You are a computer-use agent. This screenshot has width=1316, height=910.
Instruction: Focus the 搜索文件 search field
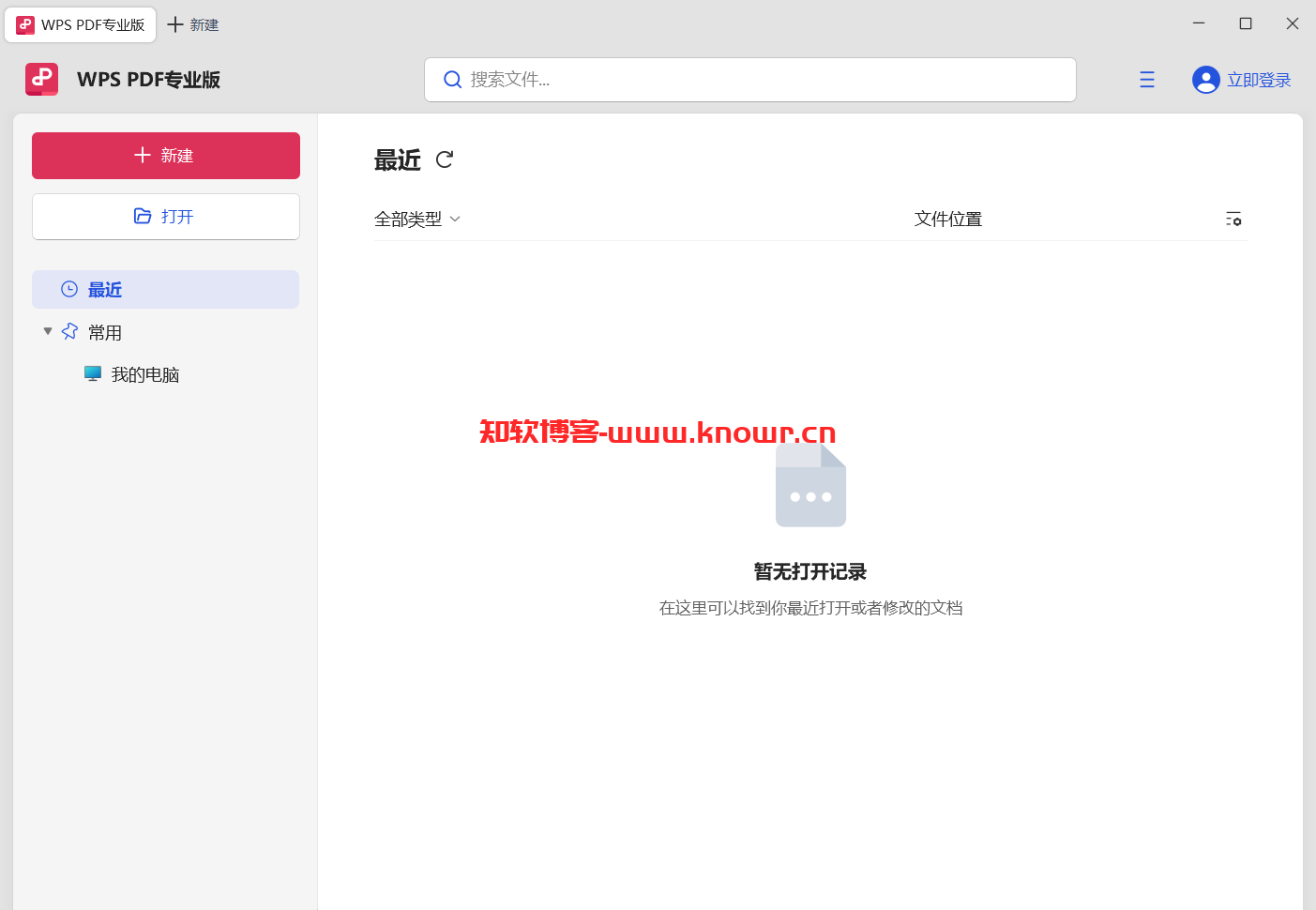pyautogui.click(x=750, y=80)
